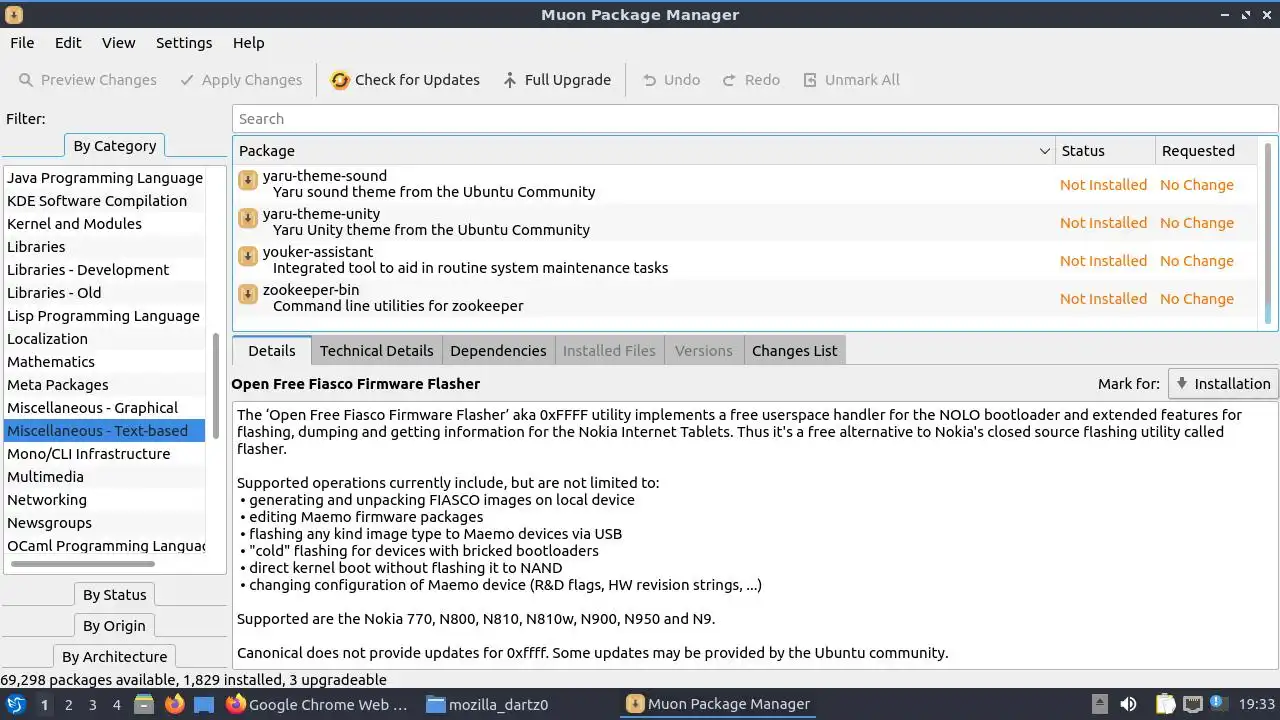Click the Check for Updates icon

340,80
